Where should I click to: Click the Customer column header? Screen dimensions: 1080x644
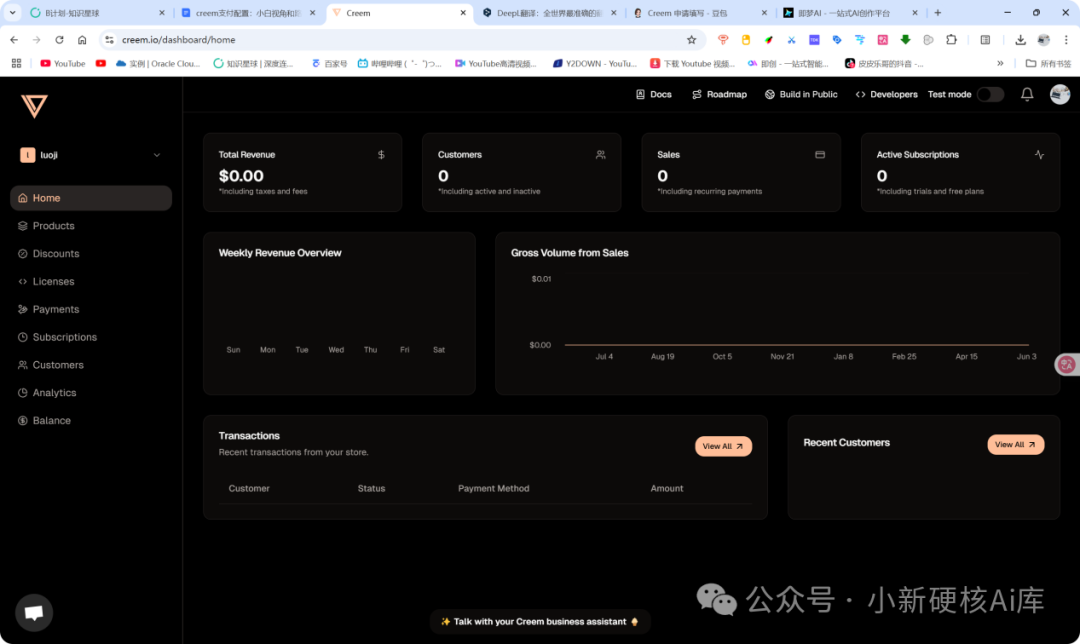[249, 488]
